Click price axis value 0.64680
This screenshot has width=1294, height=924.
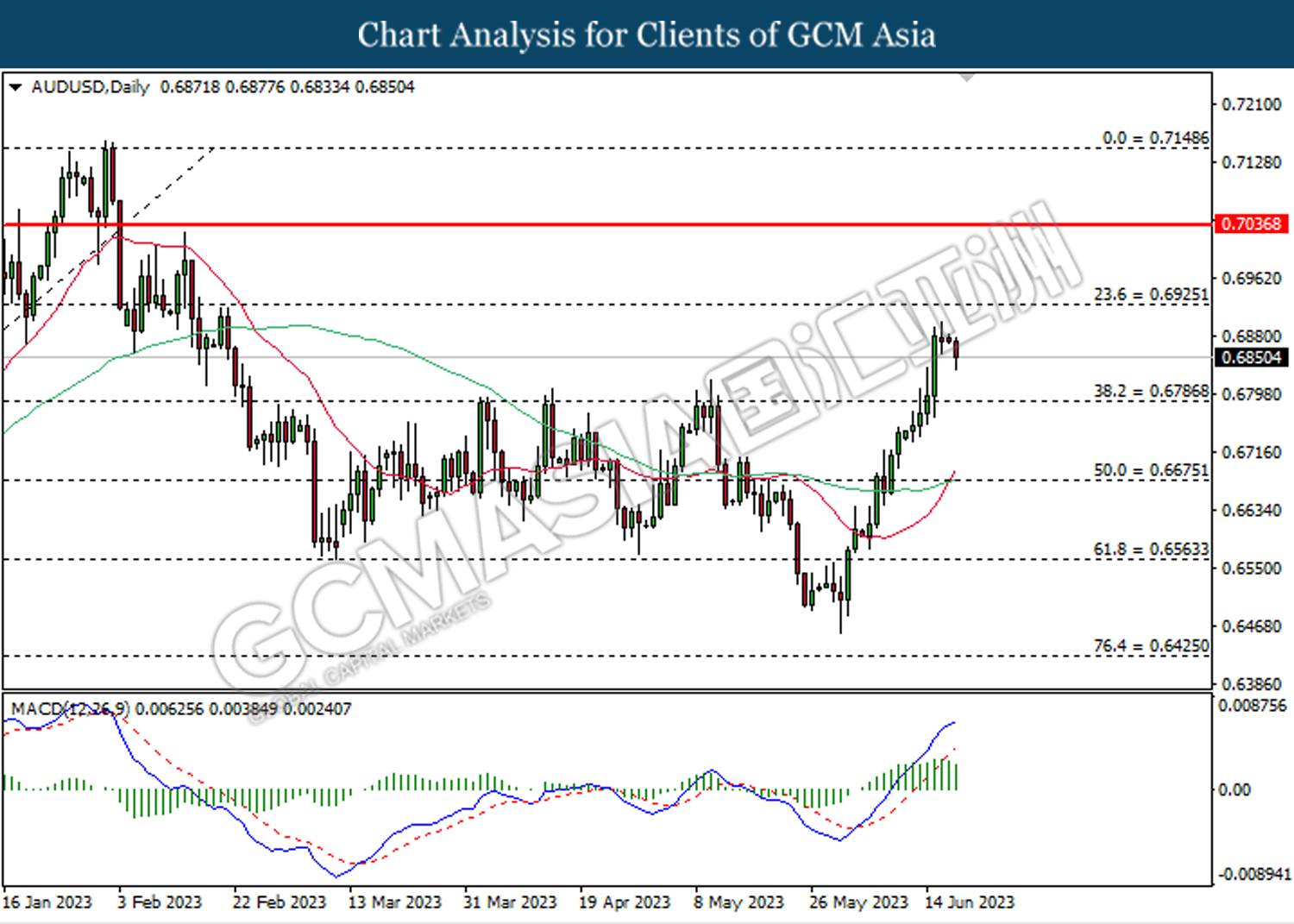tap(1252, 625)
